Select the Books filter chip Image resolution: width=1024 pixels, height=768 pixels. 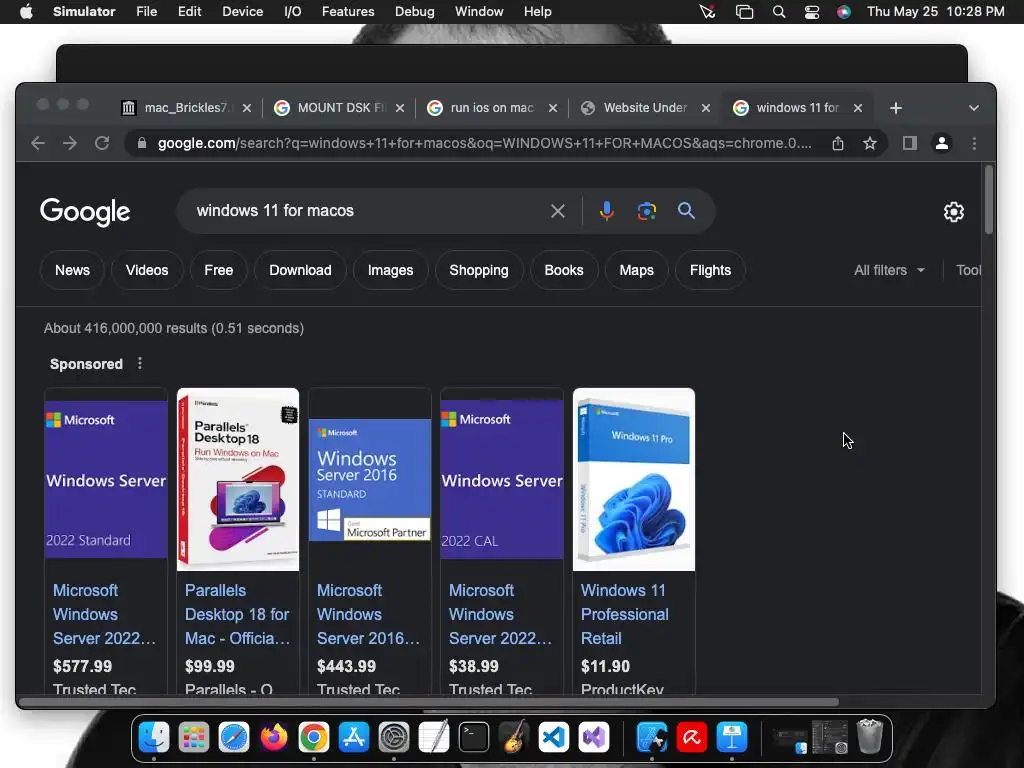pos(564,270)
